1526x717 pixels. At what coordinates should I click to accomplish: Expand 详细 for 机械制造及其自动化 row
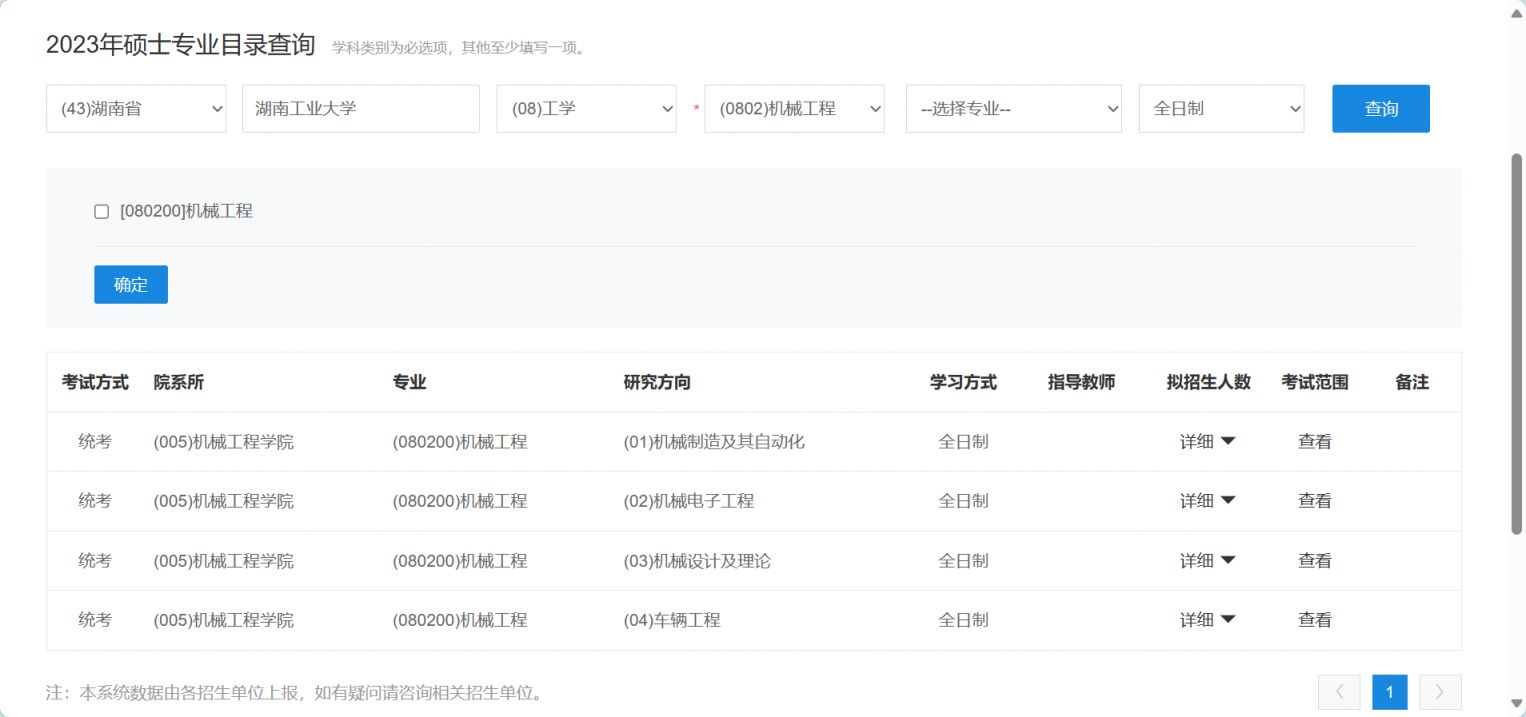pos(1208,441)
